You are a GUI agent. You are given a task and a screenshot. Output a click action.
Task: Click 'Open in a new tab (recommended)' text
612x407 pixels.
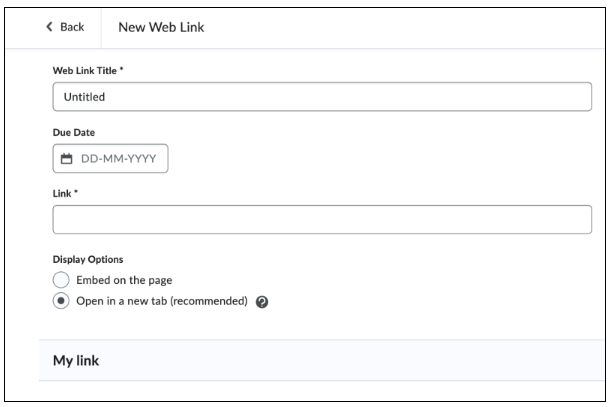pos(162,301)
